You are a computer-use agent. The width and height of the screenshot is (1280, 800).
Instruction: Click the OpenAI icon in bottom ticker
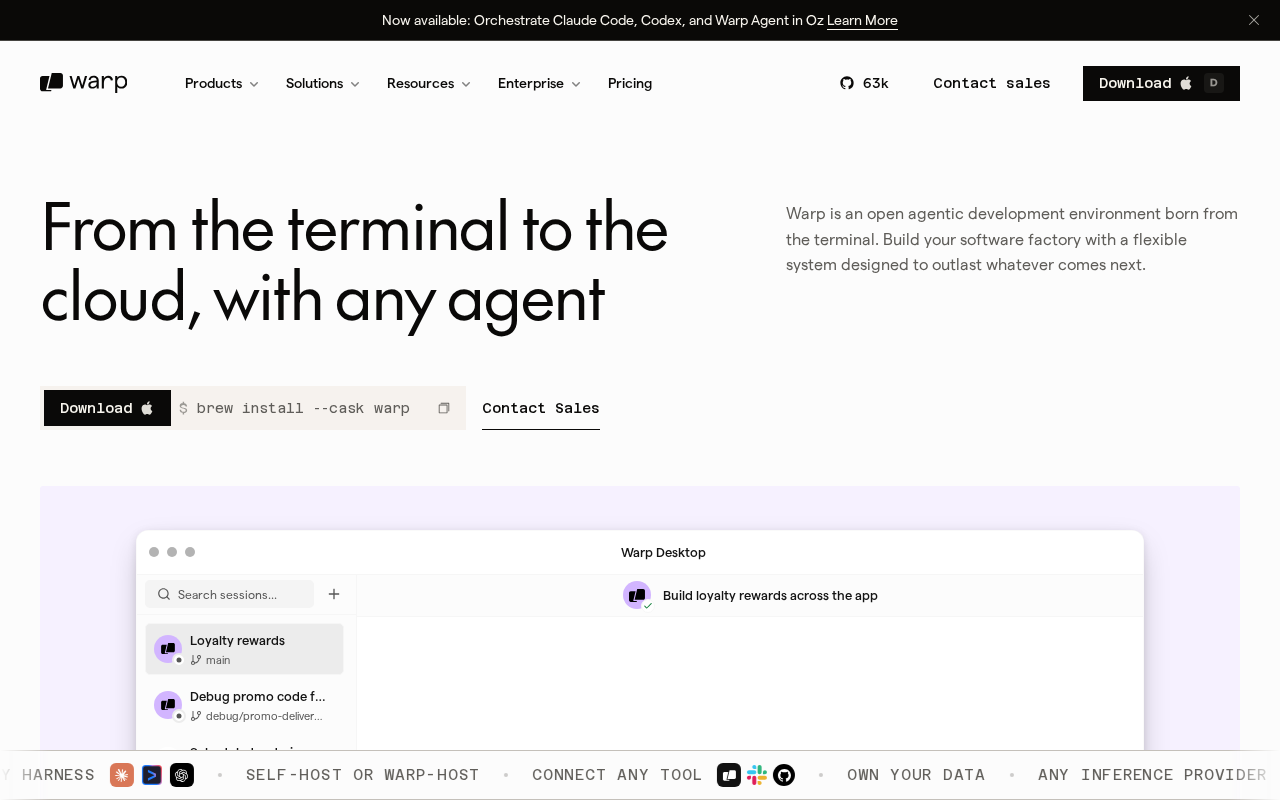[x=182, y=775]
